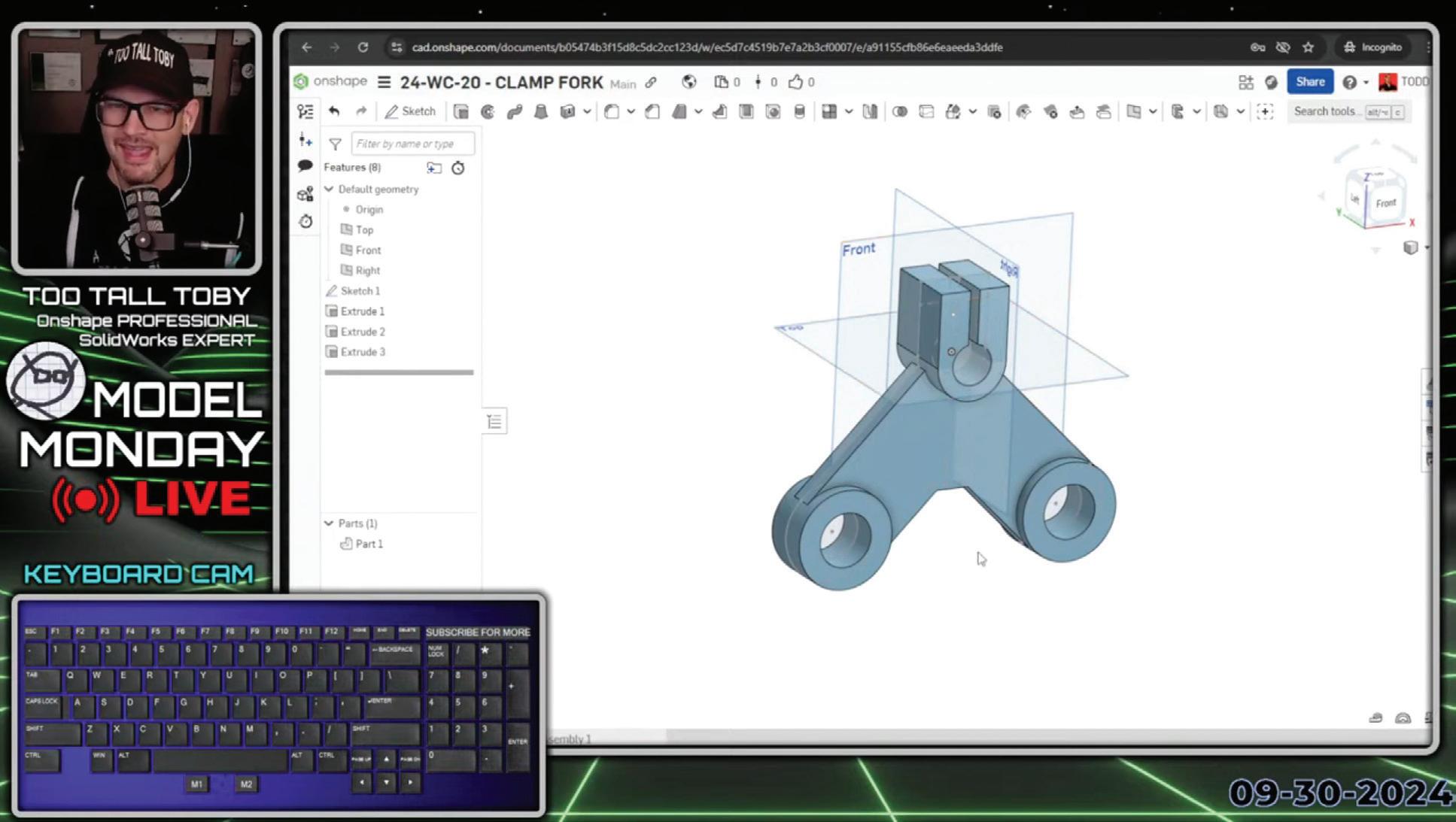Image resolution: width=1456 pixels, height=822 pixels.
Task: Click the Filter by name field
Action: coord(412,144)
